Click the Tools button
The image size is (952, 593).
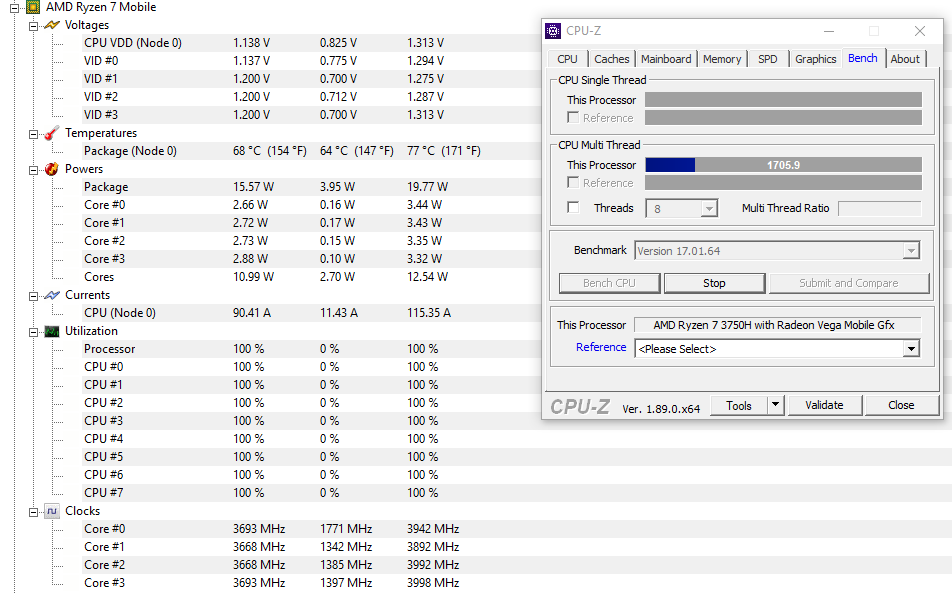click(739, 405)
